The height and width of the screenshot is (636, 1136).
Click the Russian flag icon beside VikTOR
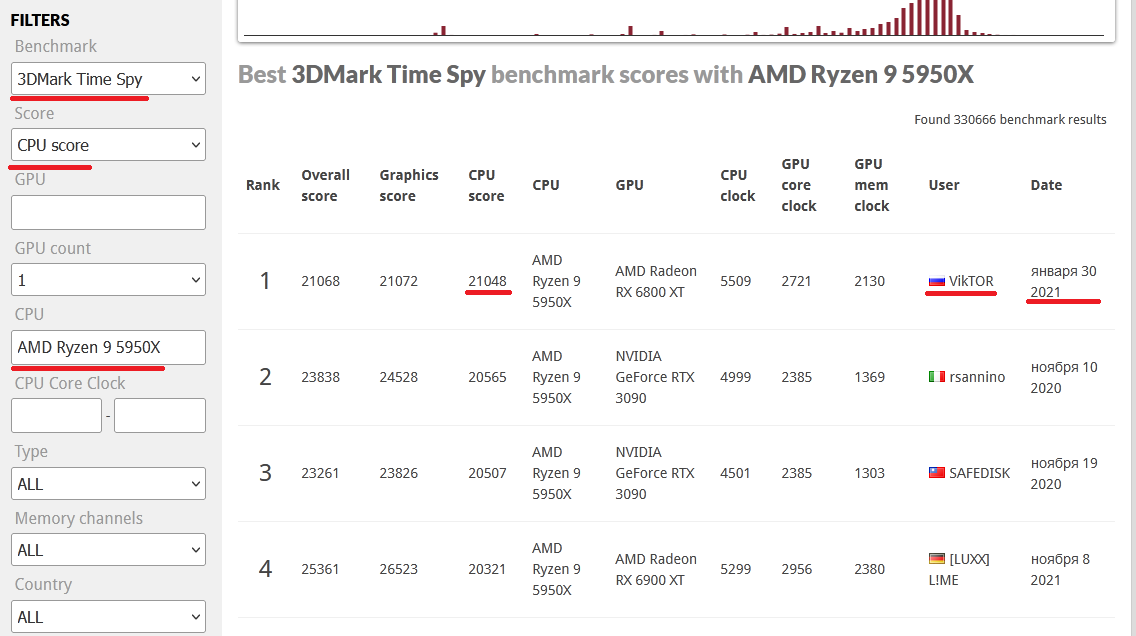tap(937, 282)
